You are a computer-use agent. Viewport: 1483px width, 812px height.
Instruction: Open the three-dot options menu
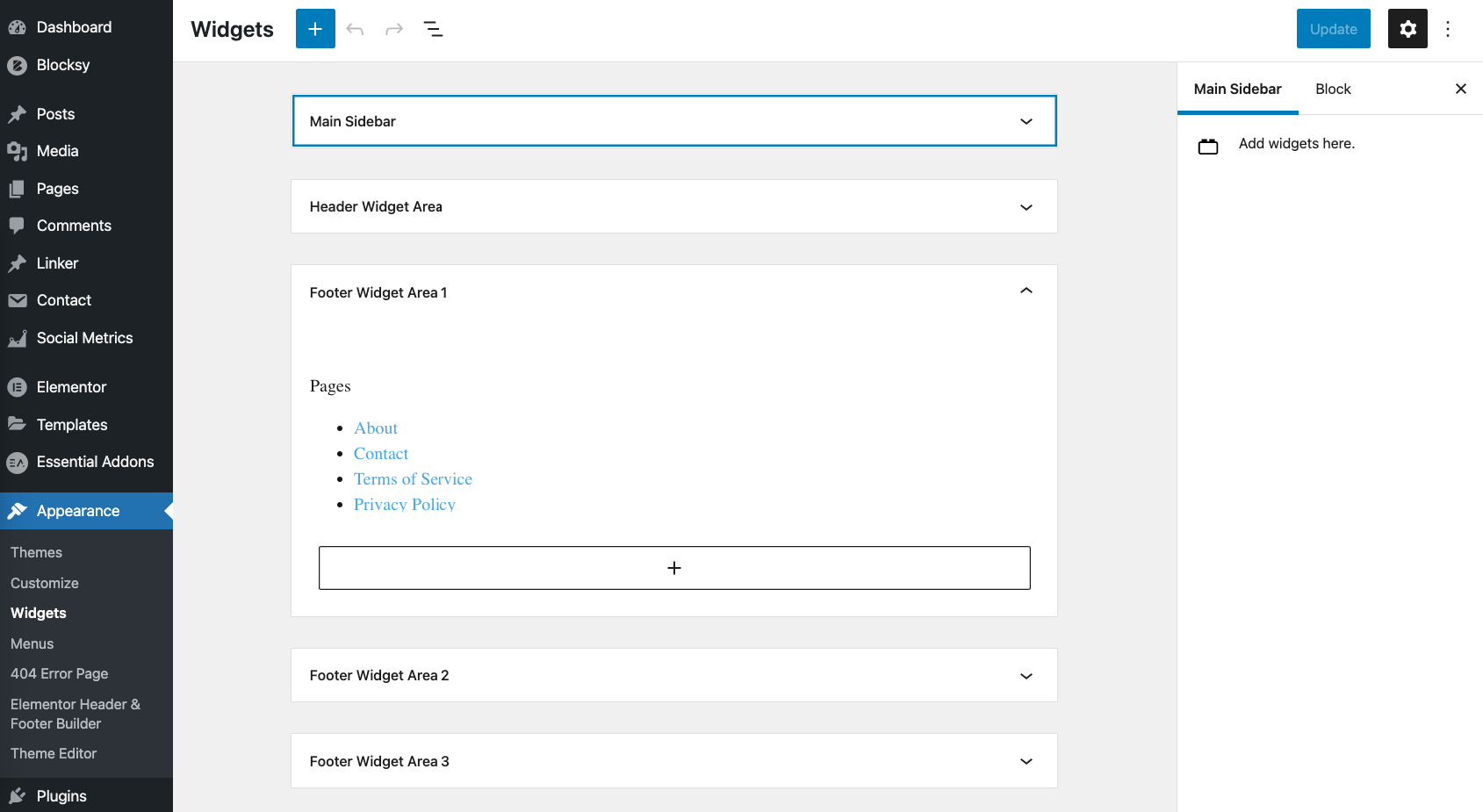(1448, 29)
